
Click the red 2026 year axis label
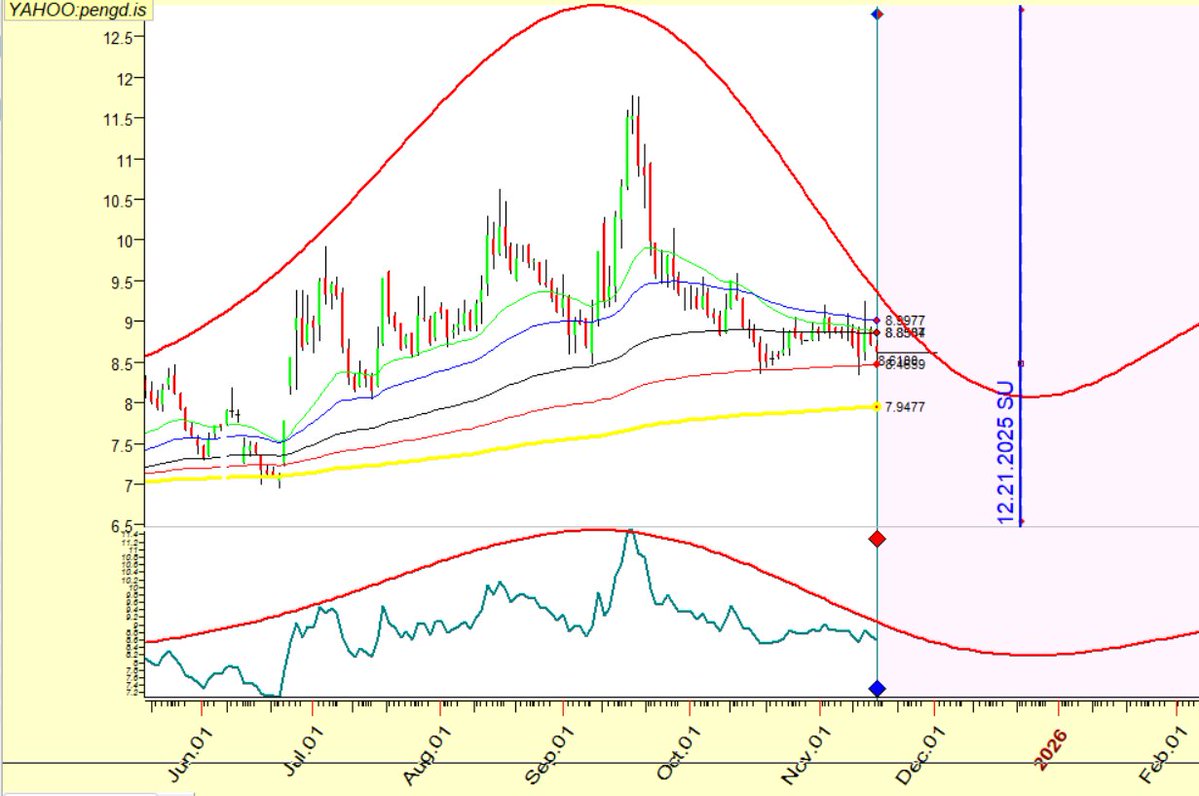coord(1049,749)
